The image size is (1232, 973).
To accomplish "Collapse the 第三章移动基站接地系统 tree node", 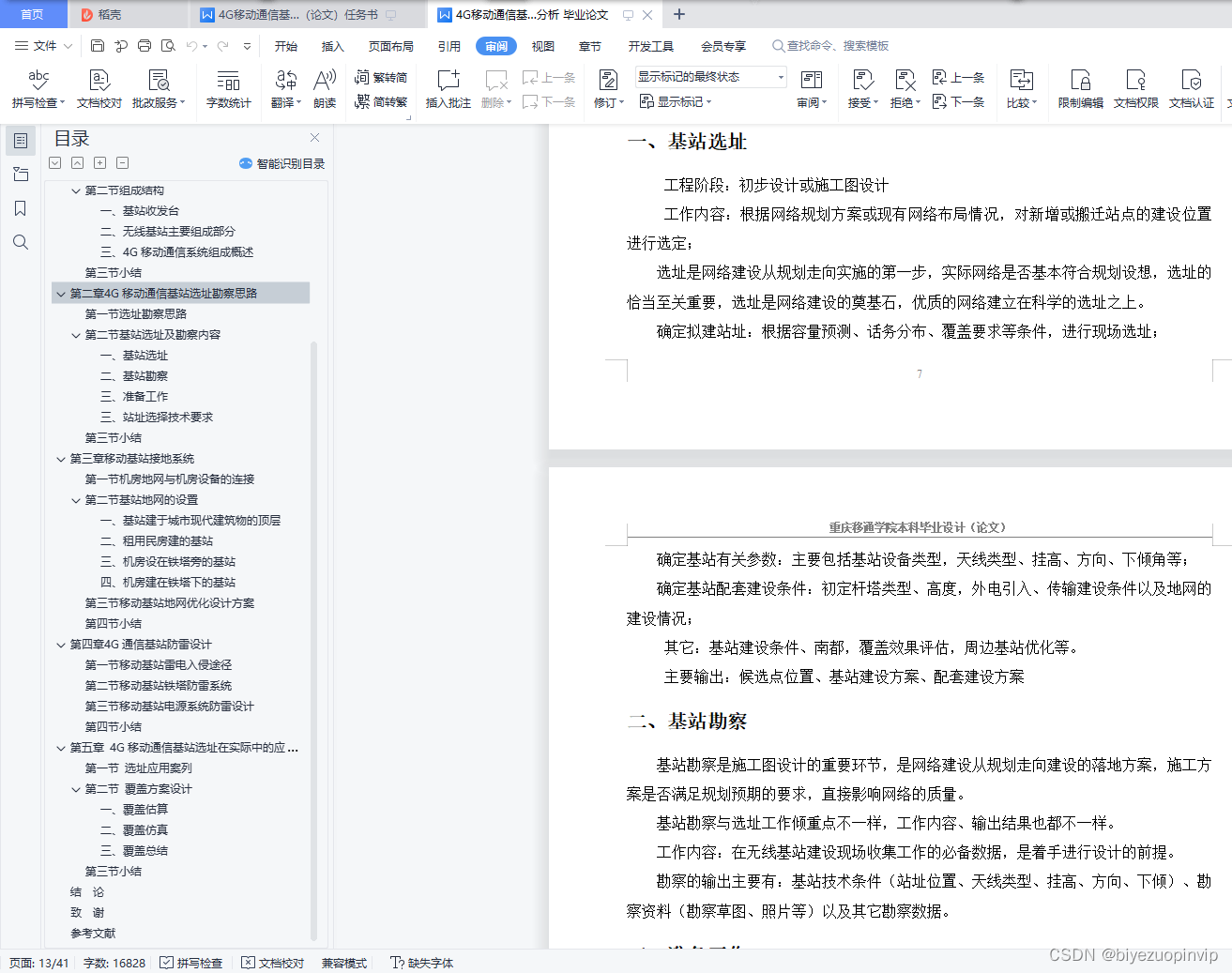I will coord(61,459).
